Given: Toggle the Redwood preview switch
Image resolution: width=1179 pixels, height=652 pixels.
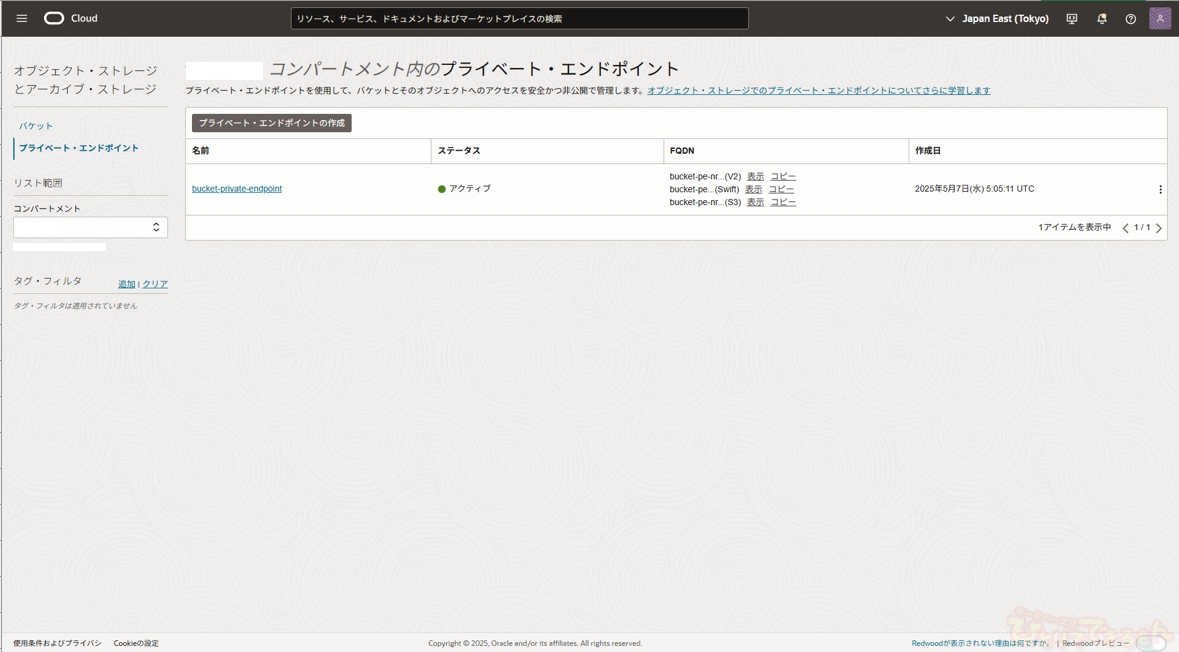Looking at the screenshot, I should coord(1150,643).
